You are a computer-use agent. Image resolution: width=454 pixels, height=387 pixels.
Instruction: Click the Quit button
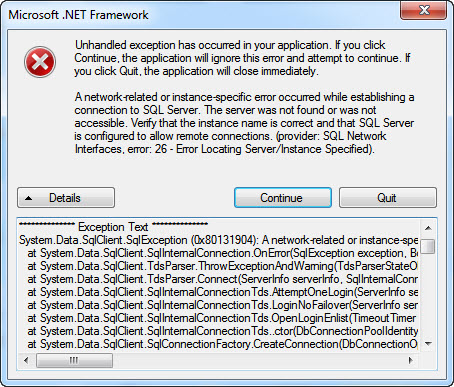click(x=388, y=198)
